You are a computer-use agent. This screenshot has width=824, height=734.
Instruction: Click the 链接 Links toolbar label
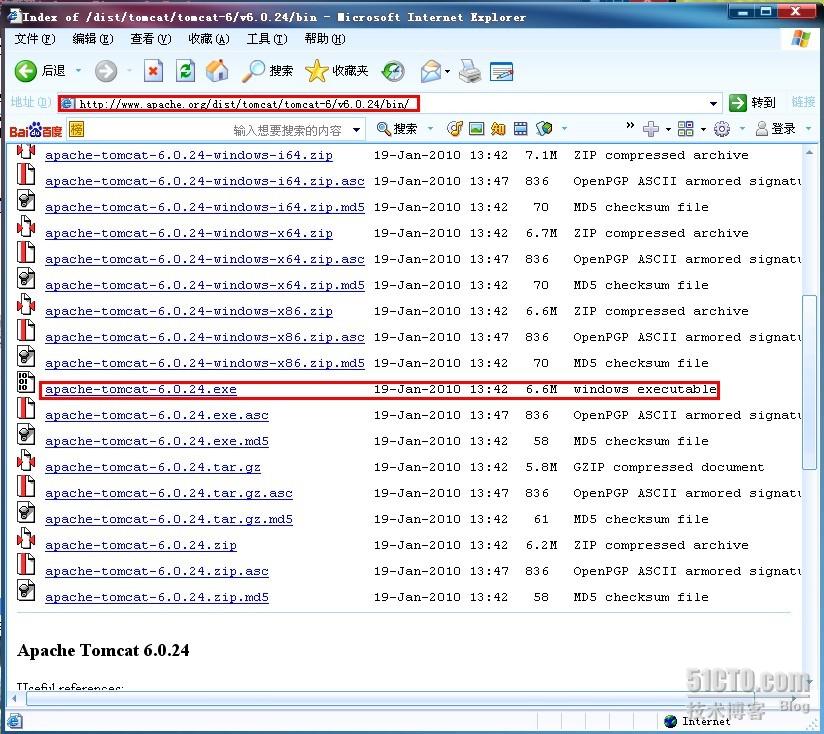click(x=803, y=102)
